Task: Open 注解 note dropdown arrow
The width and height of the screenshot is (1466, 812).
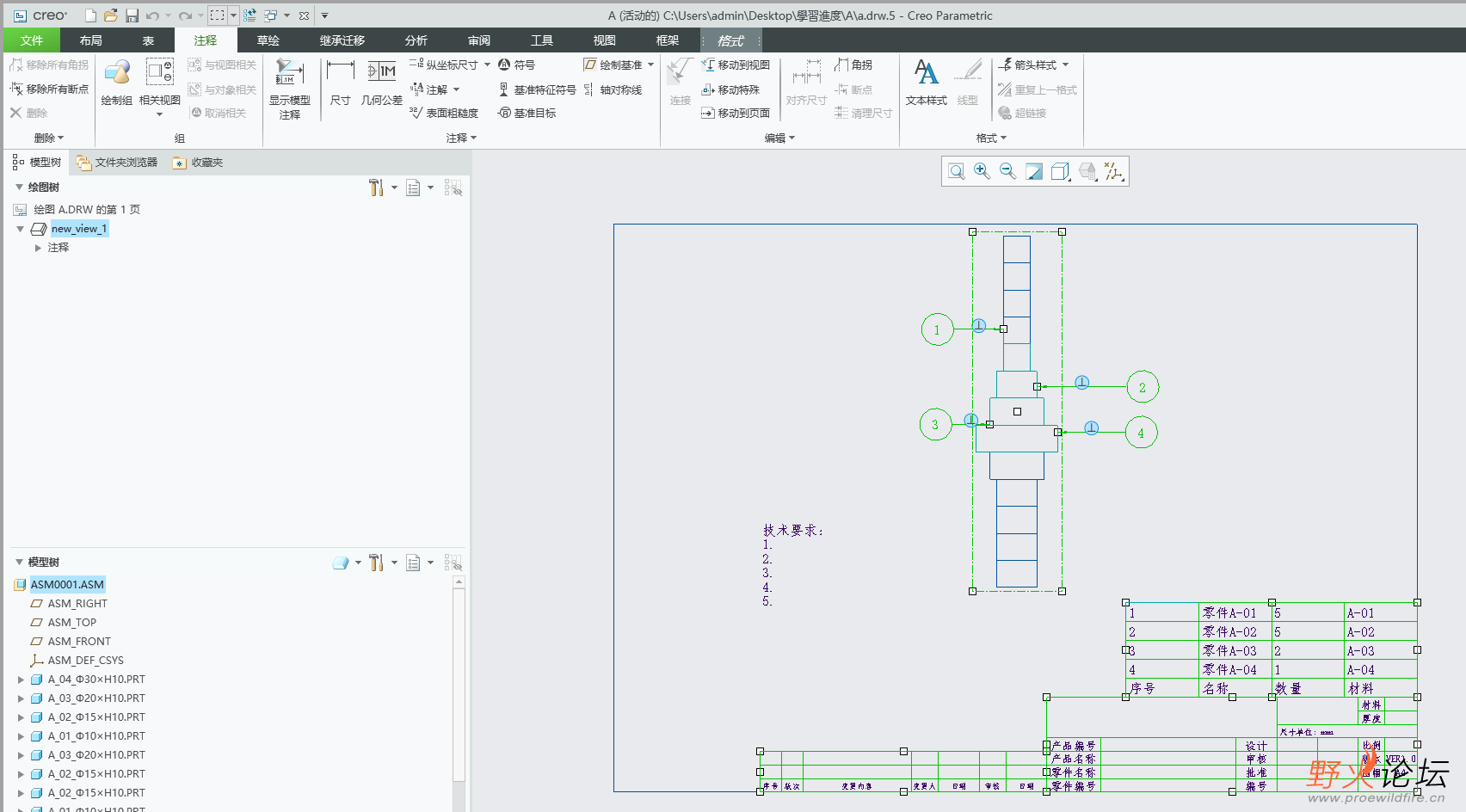Action: pyautogui.click(x=456, y=89)
